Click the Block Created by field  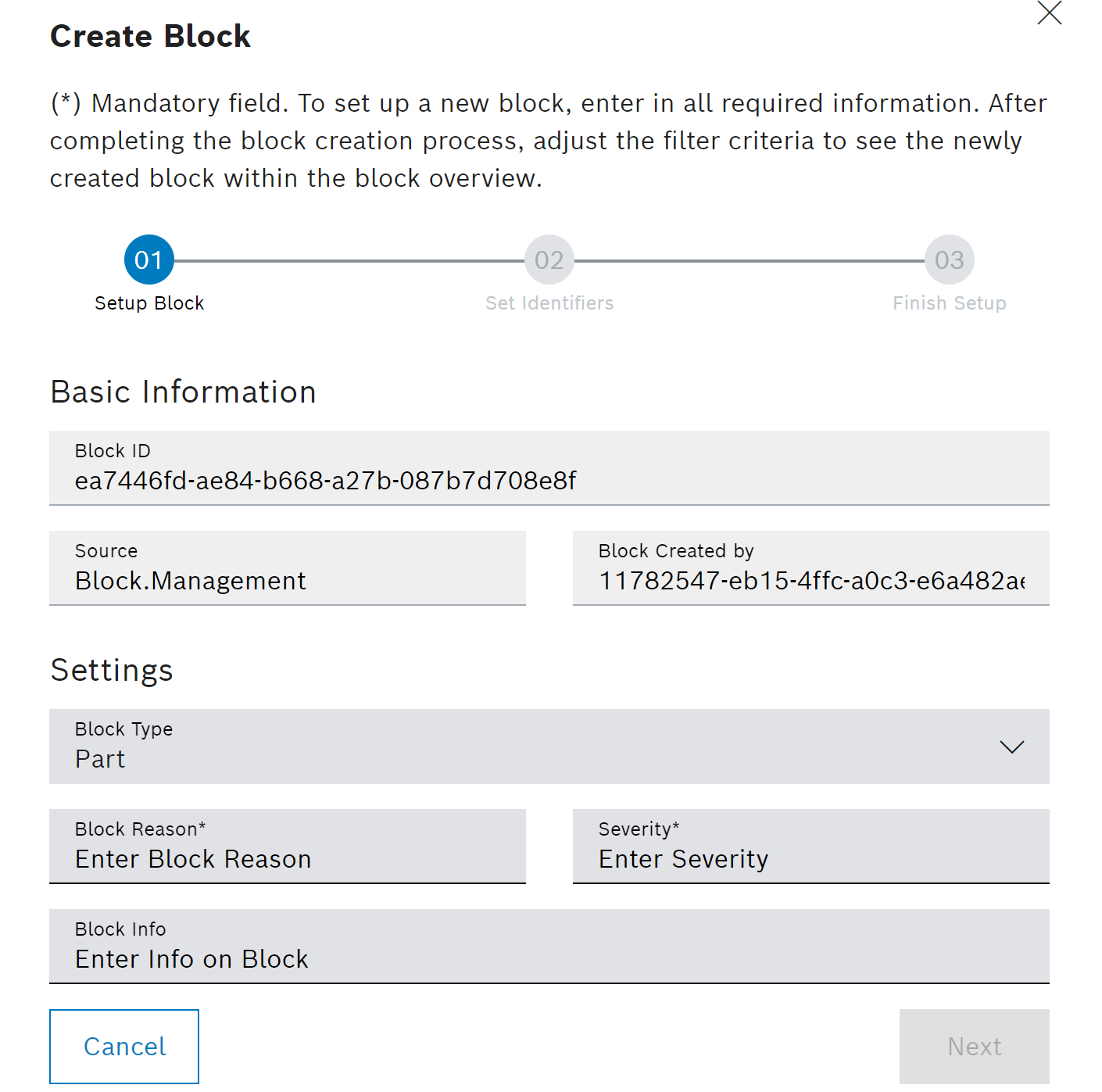click(810, 568)
